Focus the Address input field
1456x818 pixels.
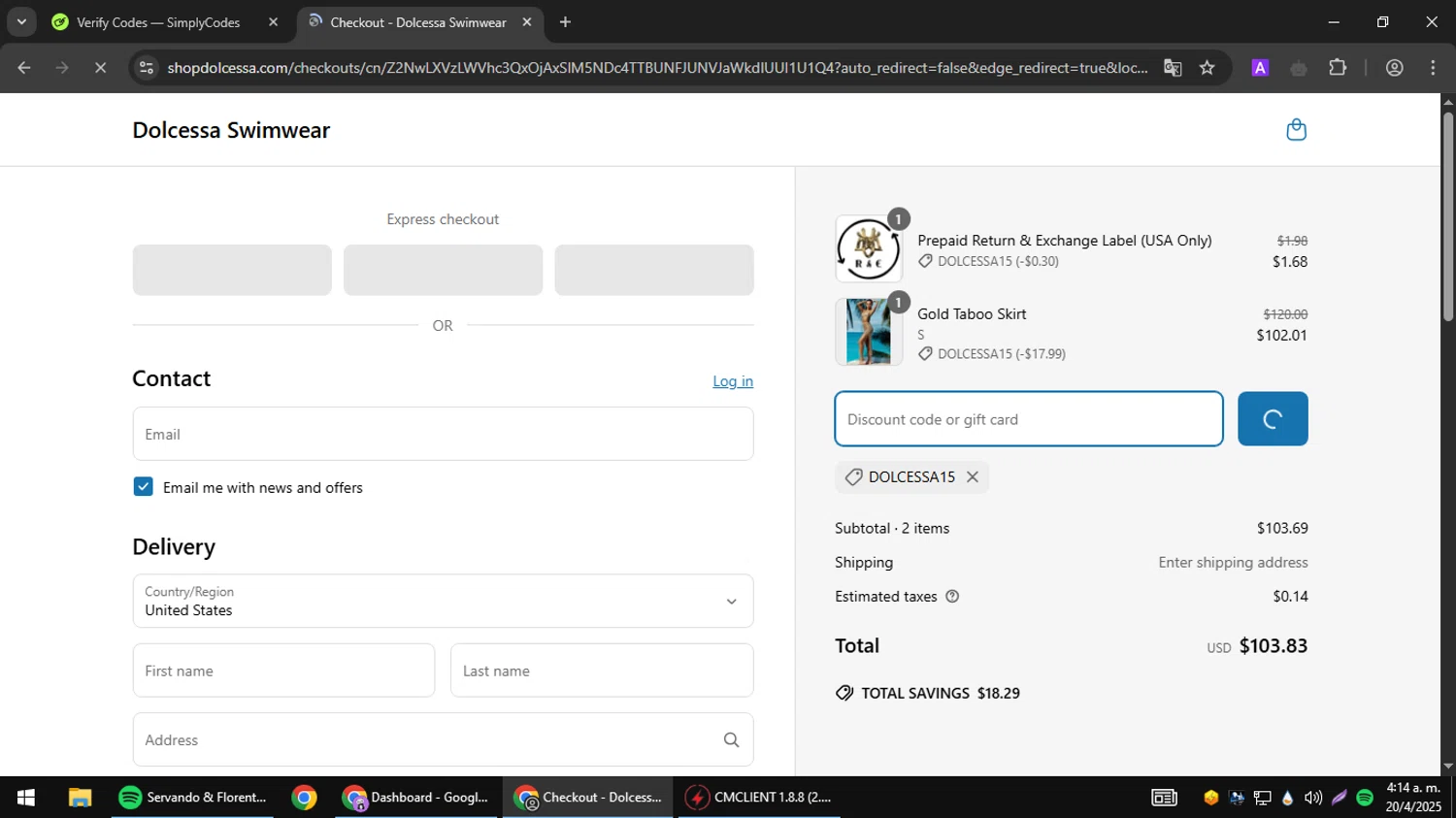(x=443, y=740)
